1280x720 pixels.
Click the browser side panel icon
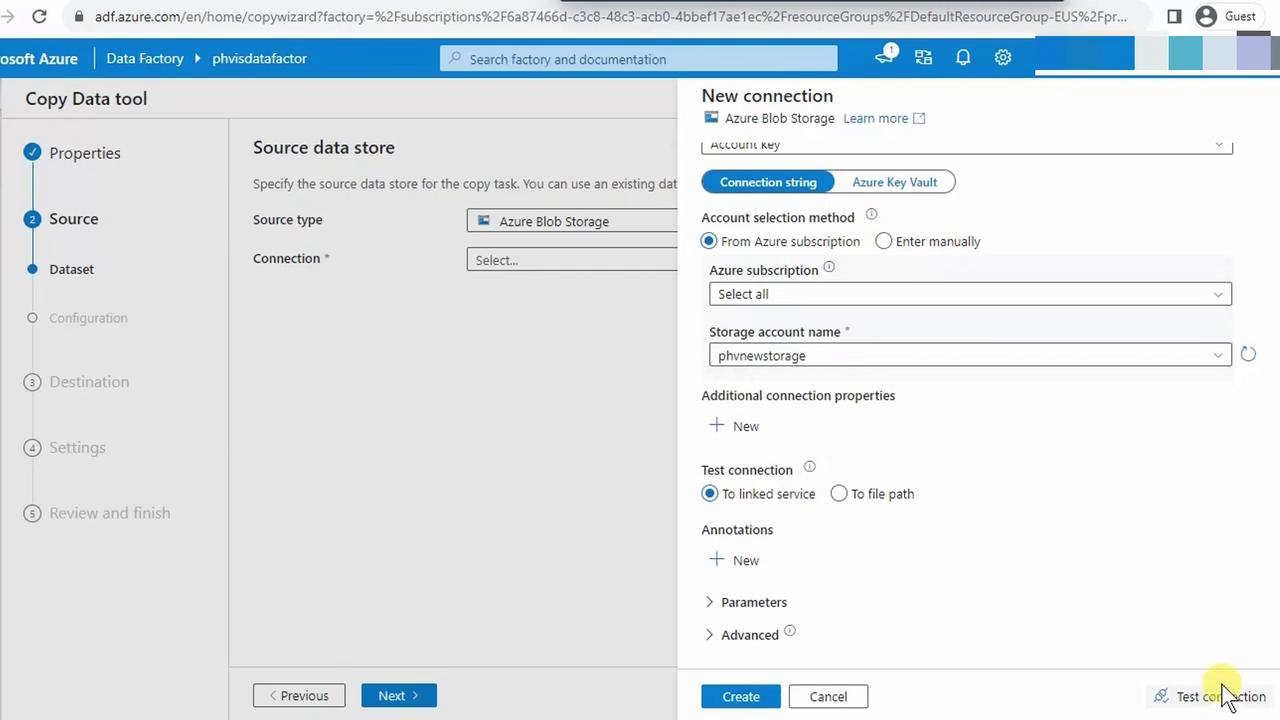coord(1174,16)
